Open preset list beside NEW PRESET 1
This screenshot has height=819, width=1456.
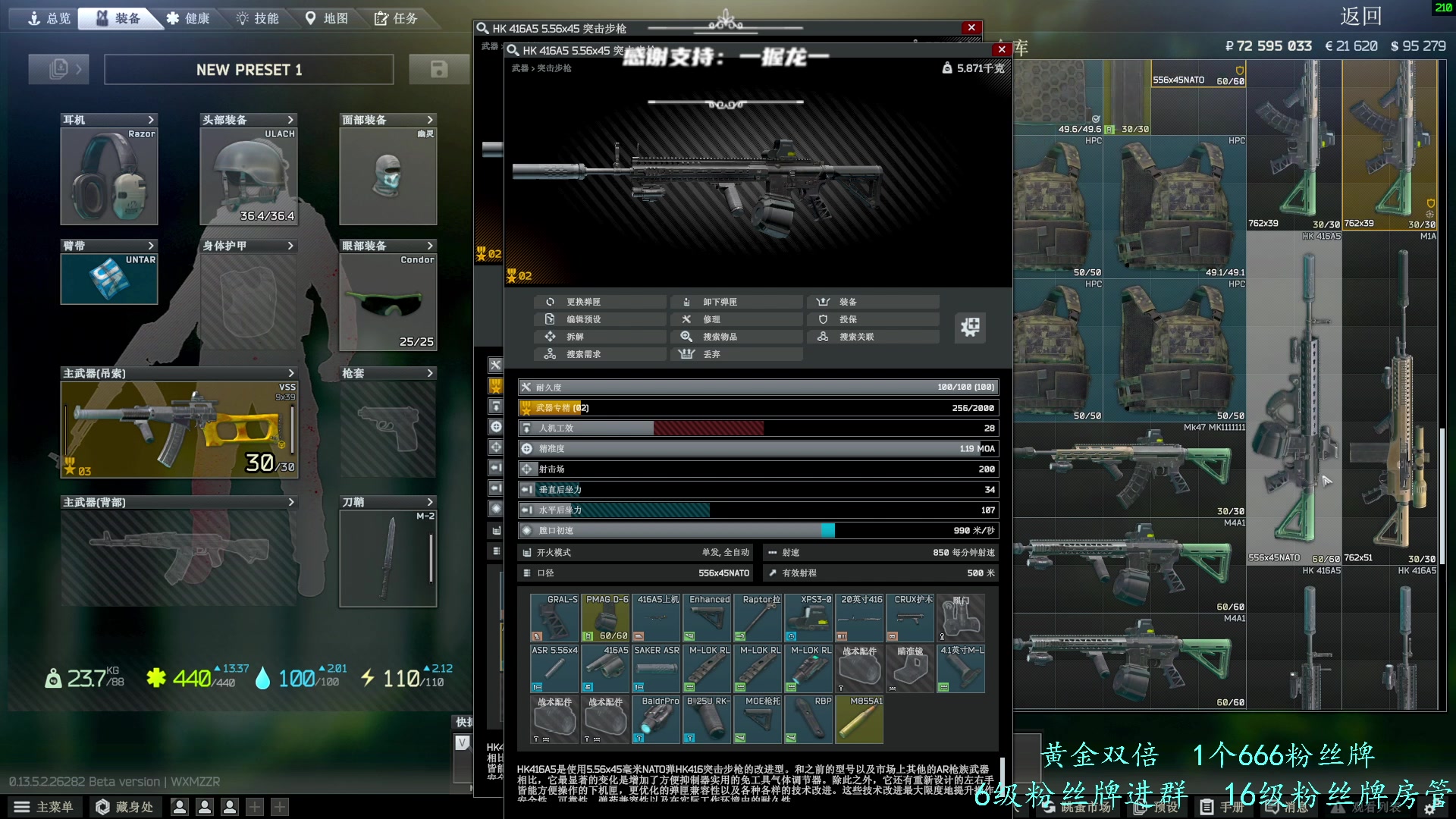point(58,69)
